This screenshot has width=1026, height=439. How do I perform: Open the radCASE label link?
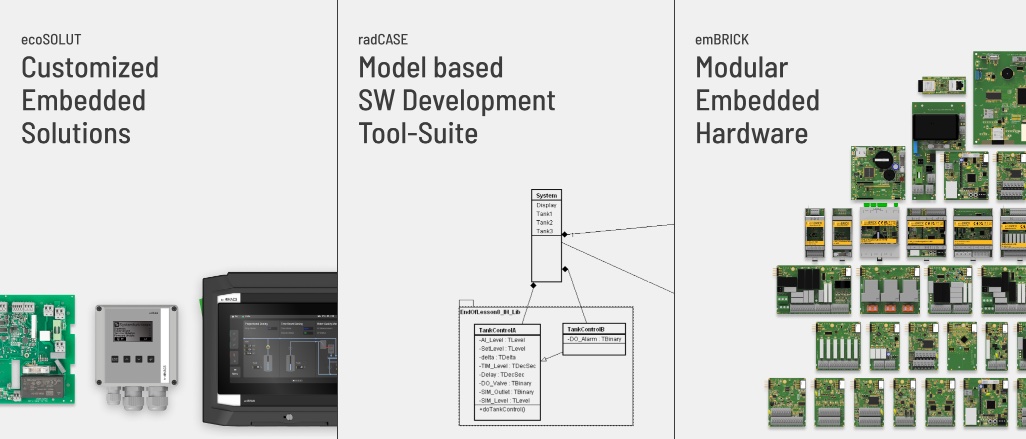click(383, 40)
